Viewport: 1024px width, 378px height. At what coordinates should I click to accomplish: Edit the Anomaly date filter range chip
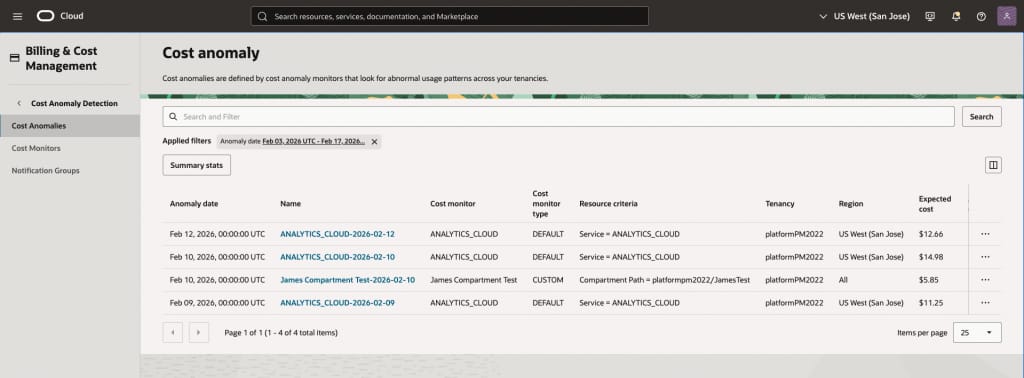pyautogui.click(x=313, y=141)
